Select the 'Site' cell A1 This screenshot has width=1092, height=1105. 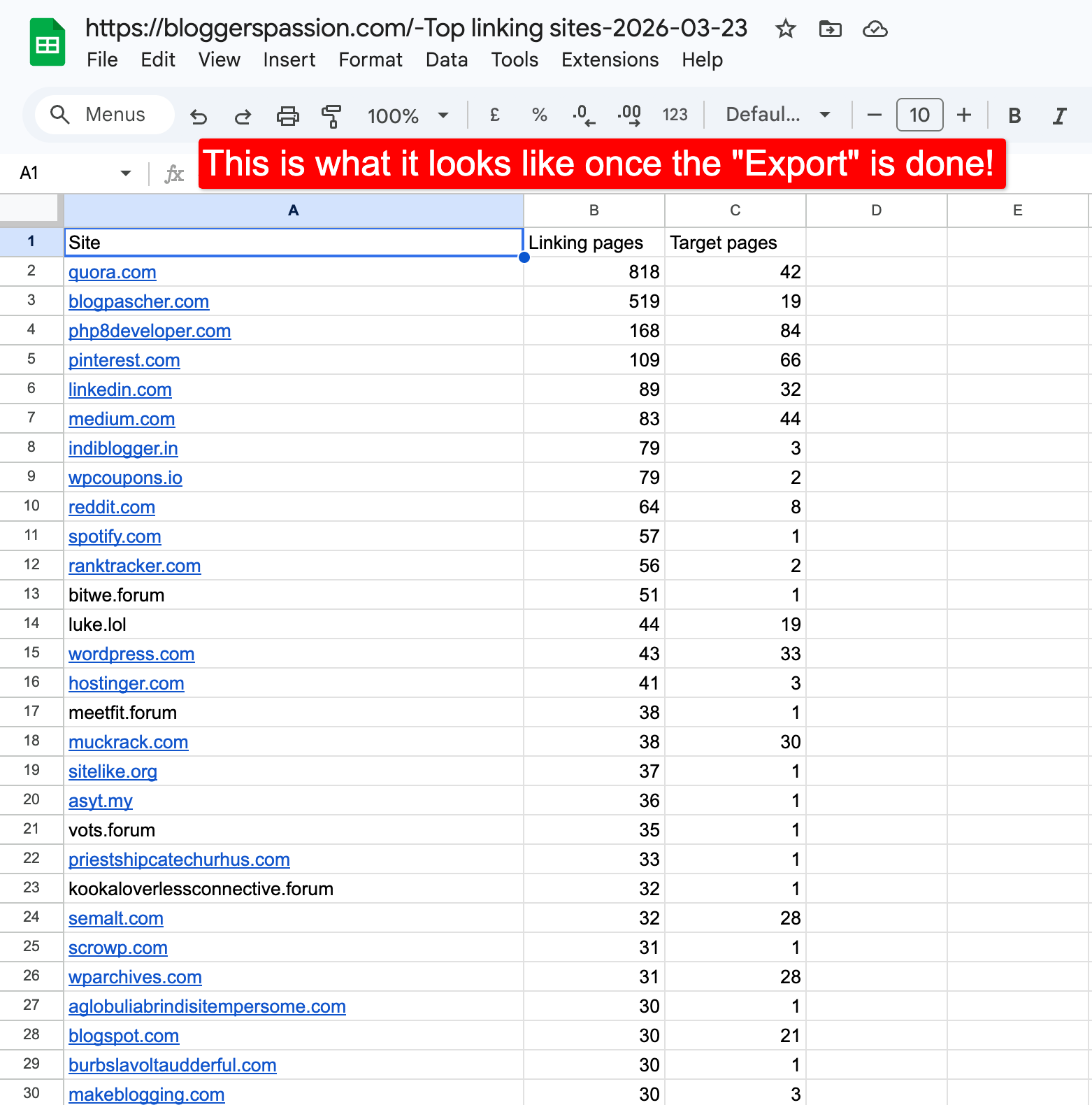coord(294,243)
